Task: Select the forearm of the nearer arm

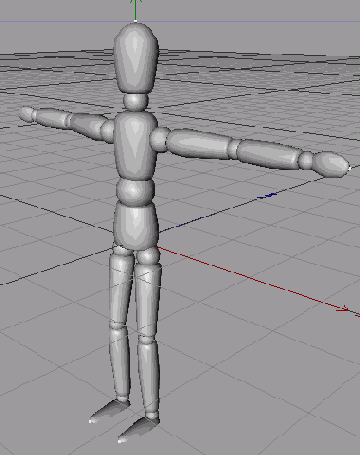Action: [x=269, y=155]
